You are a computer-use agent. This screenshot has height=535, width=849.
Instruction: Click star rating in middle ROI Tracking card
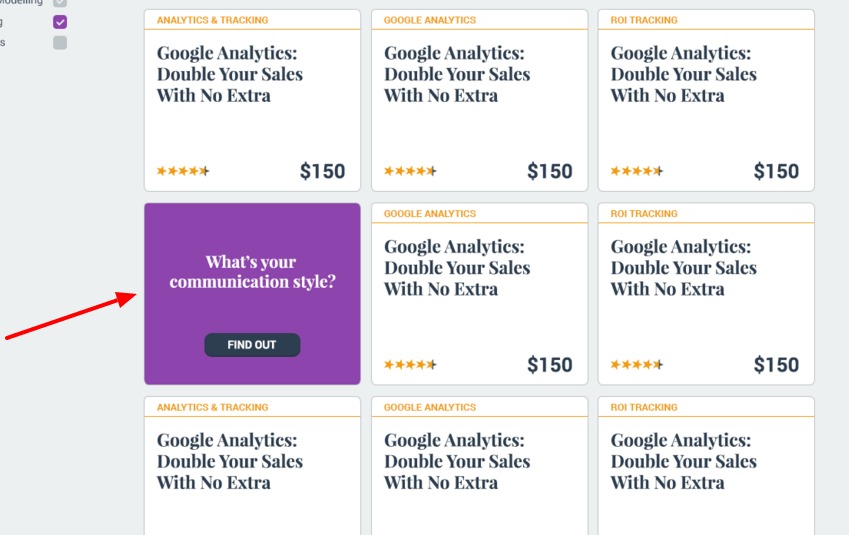637,364
